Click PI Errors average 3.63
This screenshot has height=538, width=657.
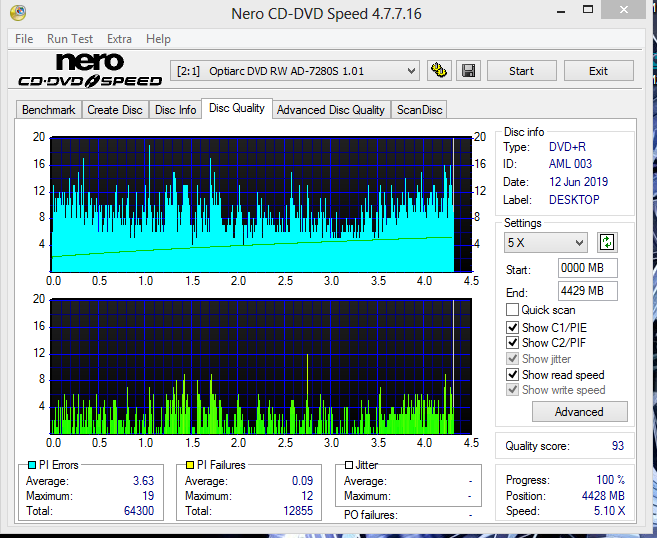coord(143,481)
